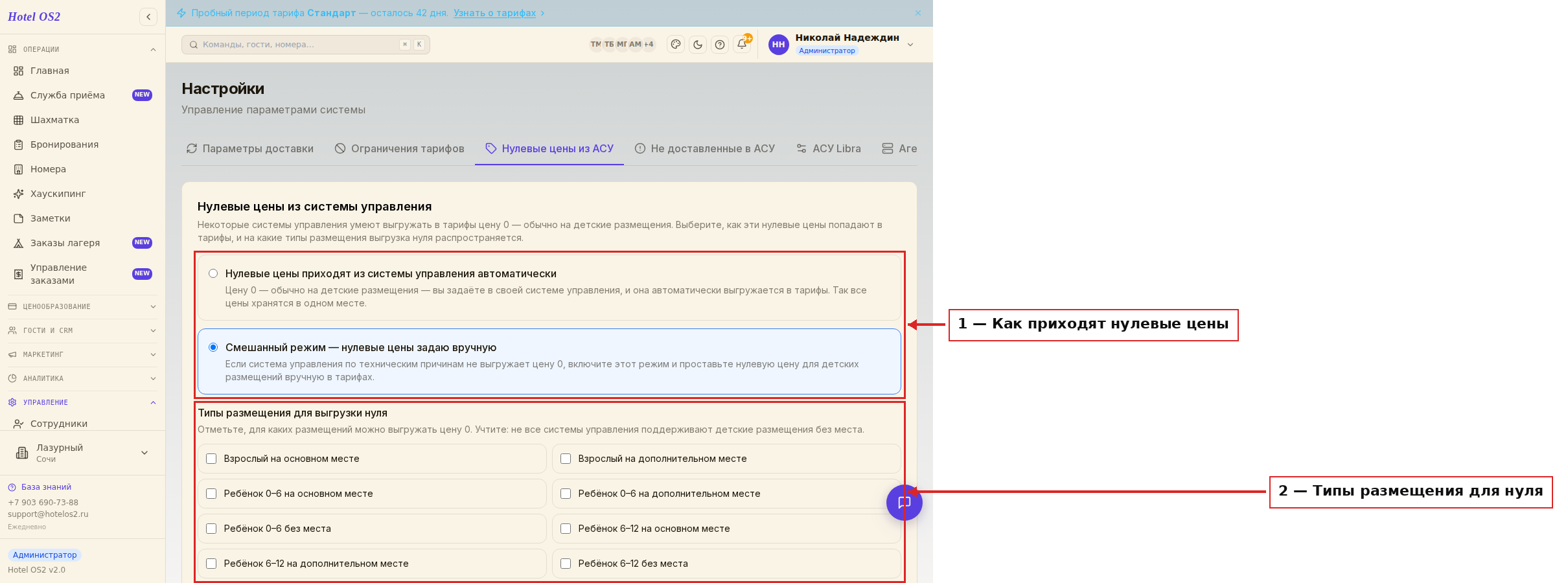Collapse the ОПЕРАЦИИ sidebar group
The width and height of the screenshot is (1568, 583).
pos(82,49)
